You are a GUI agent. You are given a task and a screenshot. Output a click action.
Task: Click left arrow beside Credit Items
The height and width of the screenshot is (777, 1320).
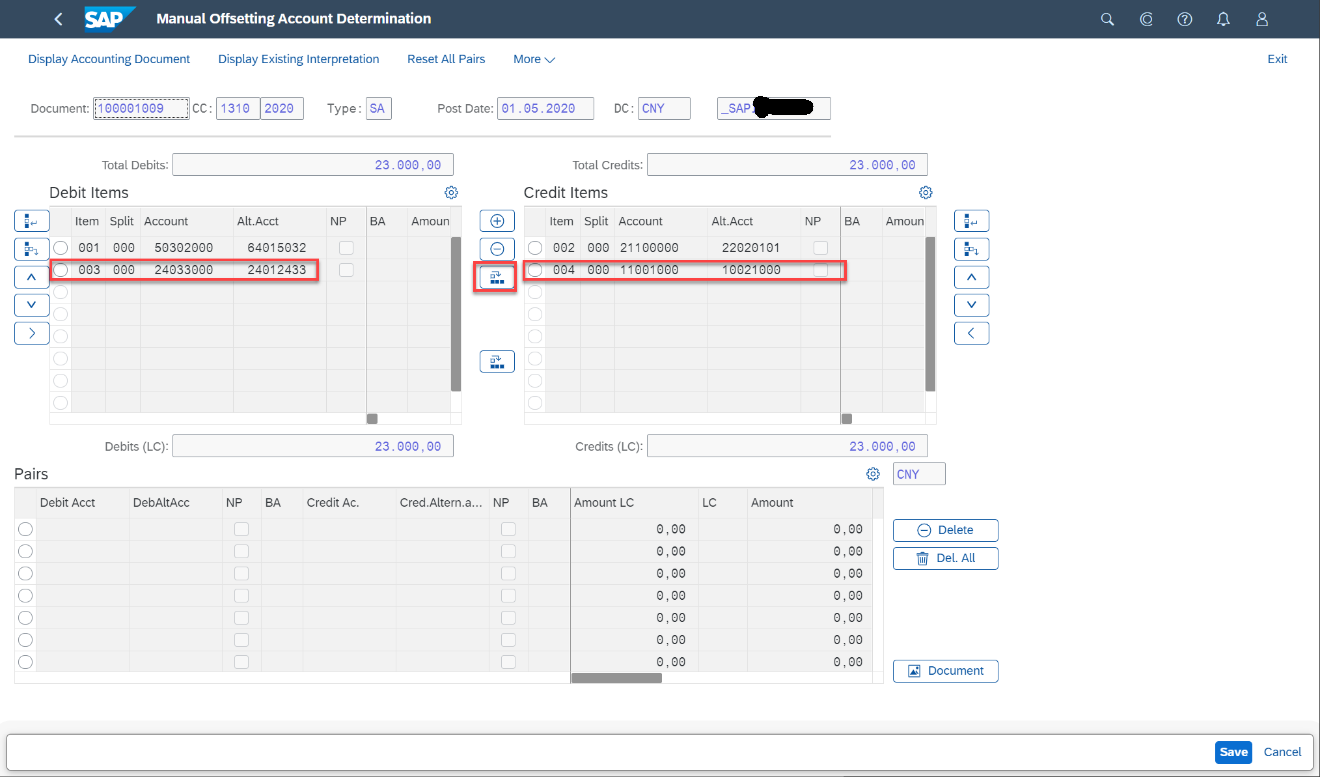click(971, 333)
